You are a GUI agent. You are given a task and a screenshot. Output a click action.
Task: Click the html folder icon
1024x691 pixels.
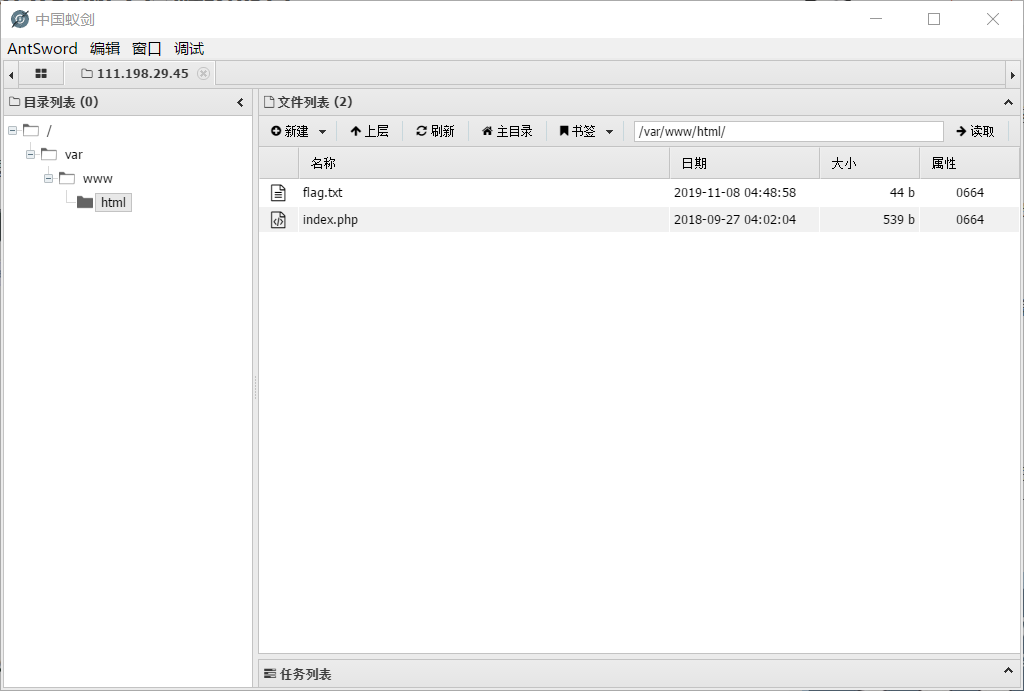point(85,202)
